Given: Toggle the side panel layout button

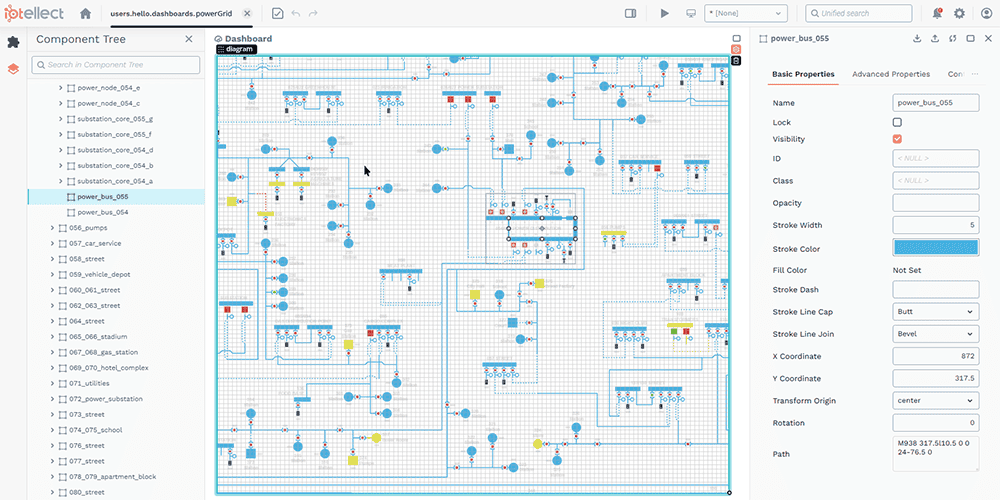Looking at the screenshot, I should tap(630, 14).
